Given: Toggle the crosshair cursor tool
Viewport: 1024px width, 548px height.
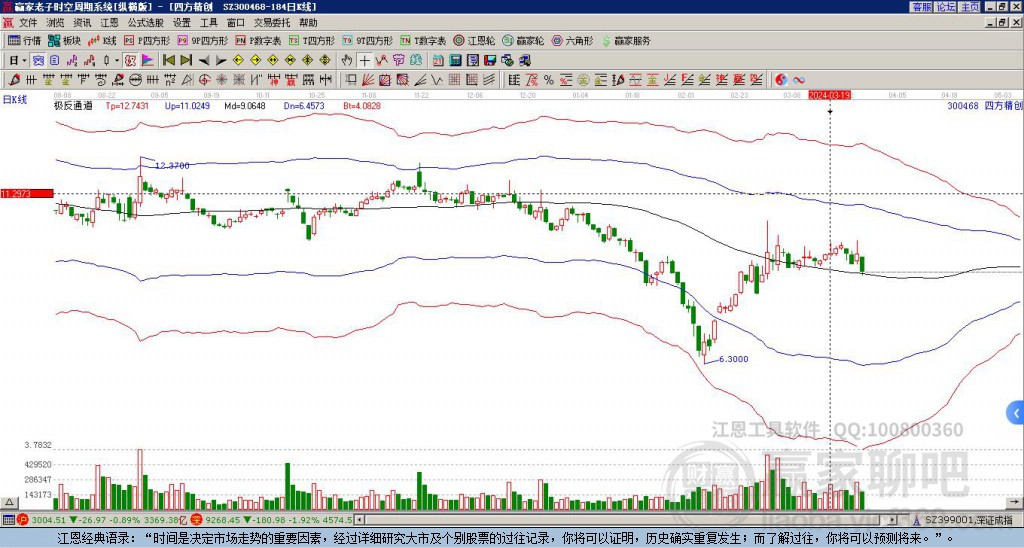Looking at the screenshot, I should coord(364,61).
